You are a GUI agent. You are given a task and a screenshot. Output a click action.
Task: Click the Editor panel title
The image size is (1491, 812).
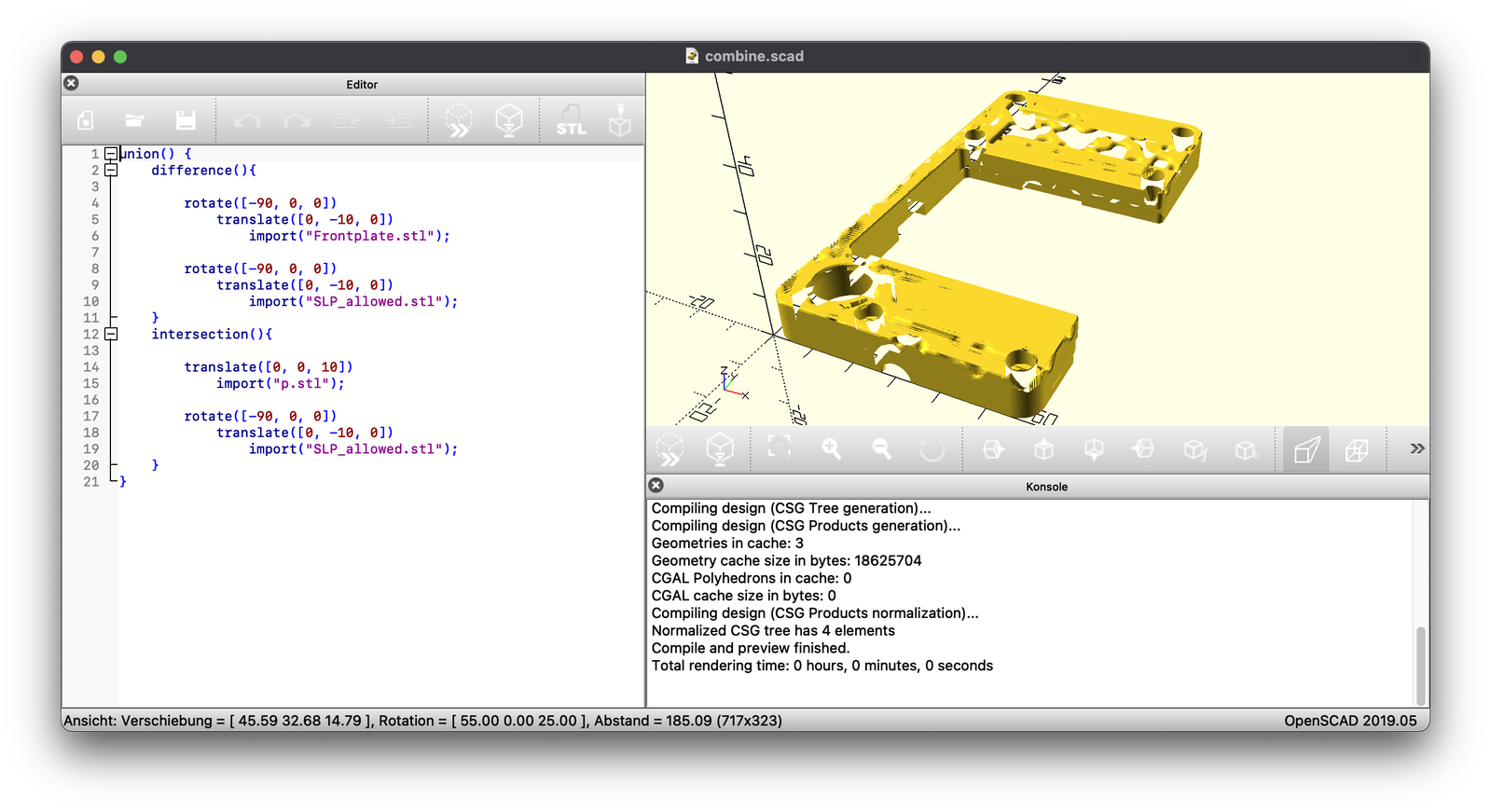pyautogui.click(x=362, y=84)
